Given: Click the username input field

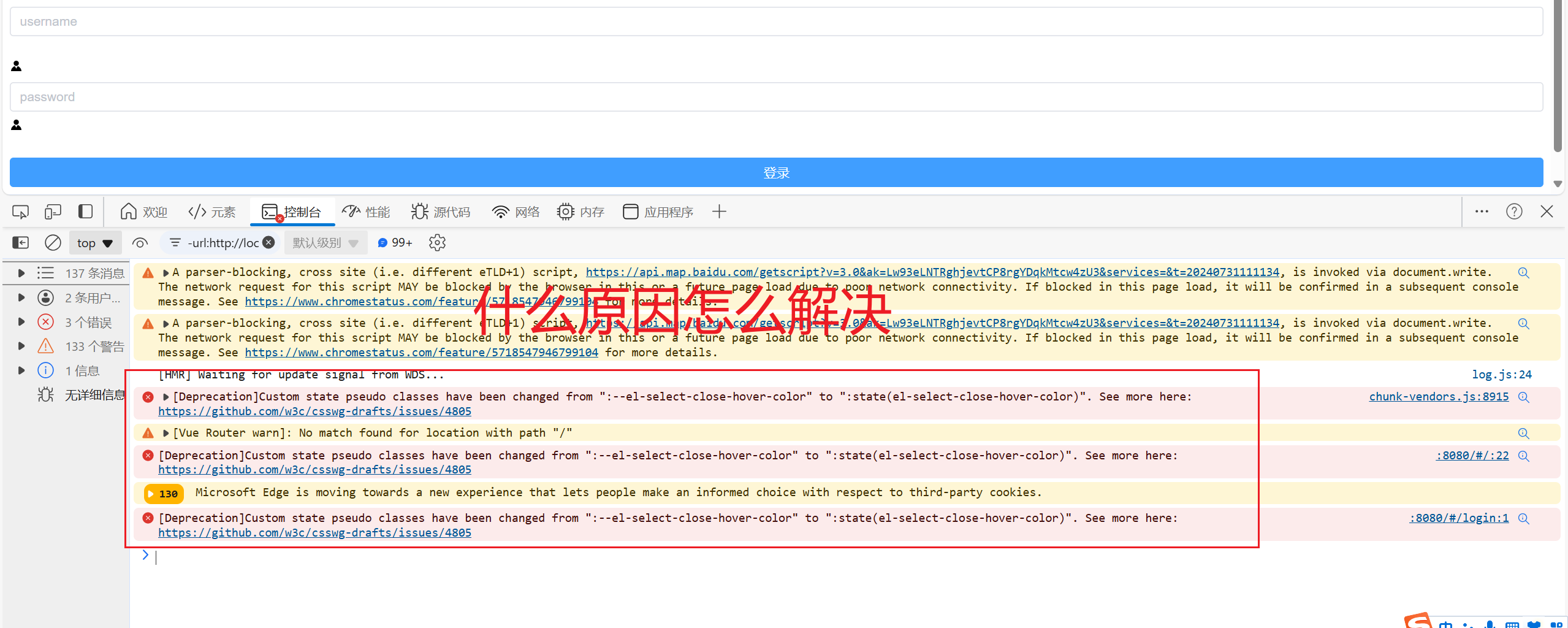Looking at the screenshot, I should (776, 21).
